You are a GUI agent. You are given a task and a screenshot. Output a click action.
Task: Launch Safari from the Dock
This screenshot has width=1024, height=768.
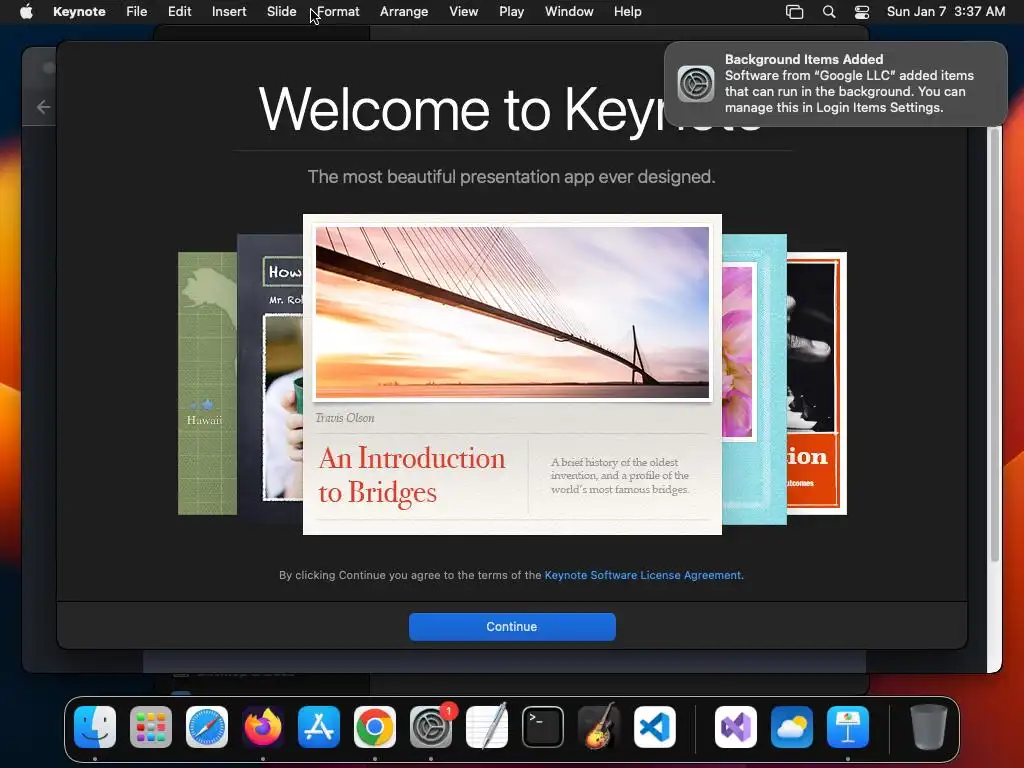click(207, 727)
